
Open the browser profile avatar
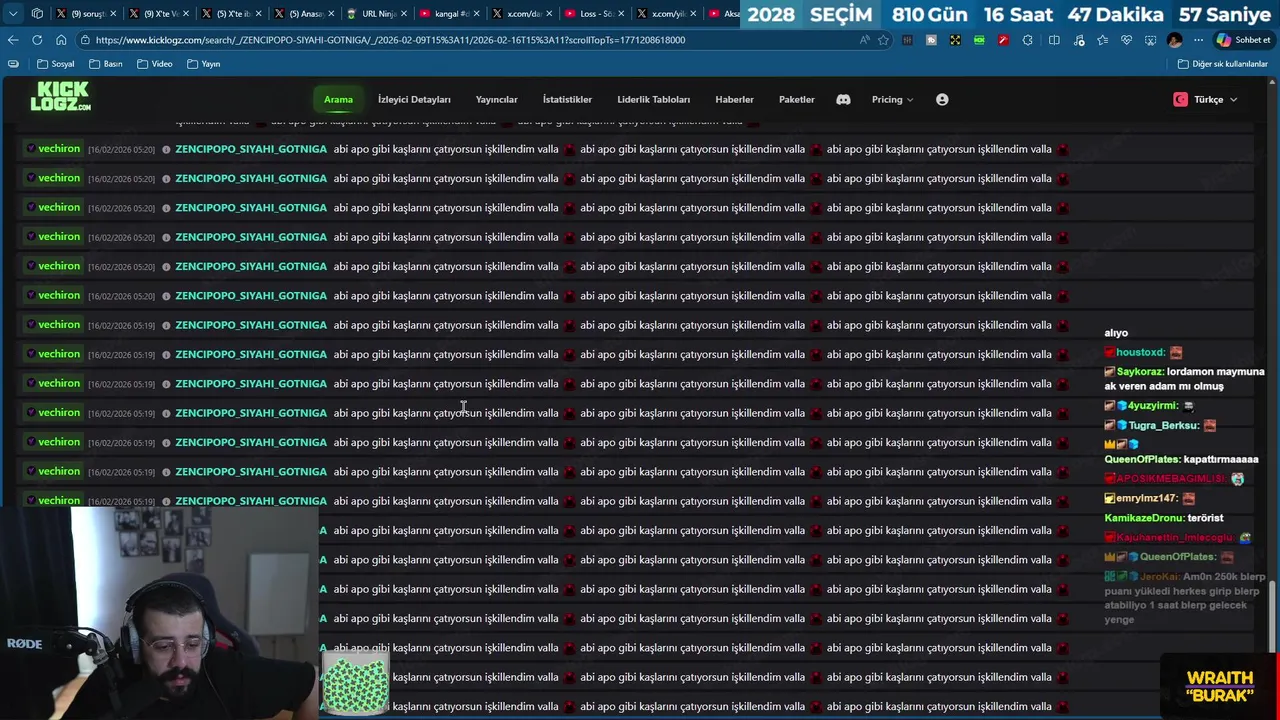click(x=1174, y=40)
